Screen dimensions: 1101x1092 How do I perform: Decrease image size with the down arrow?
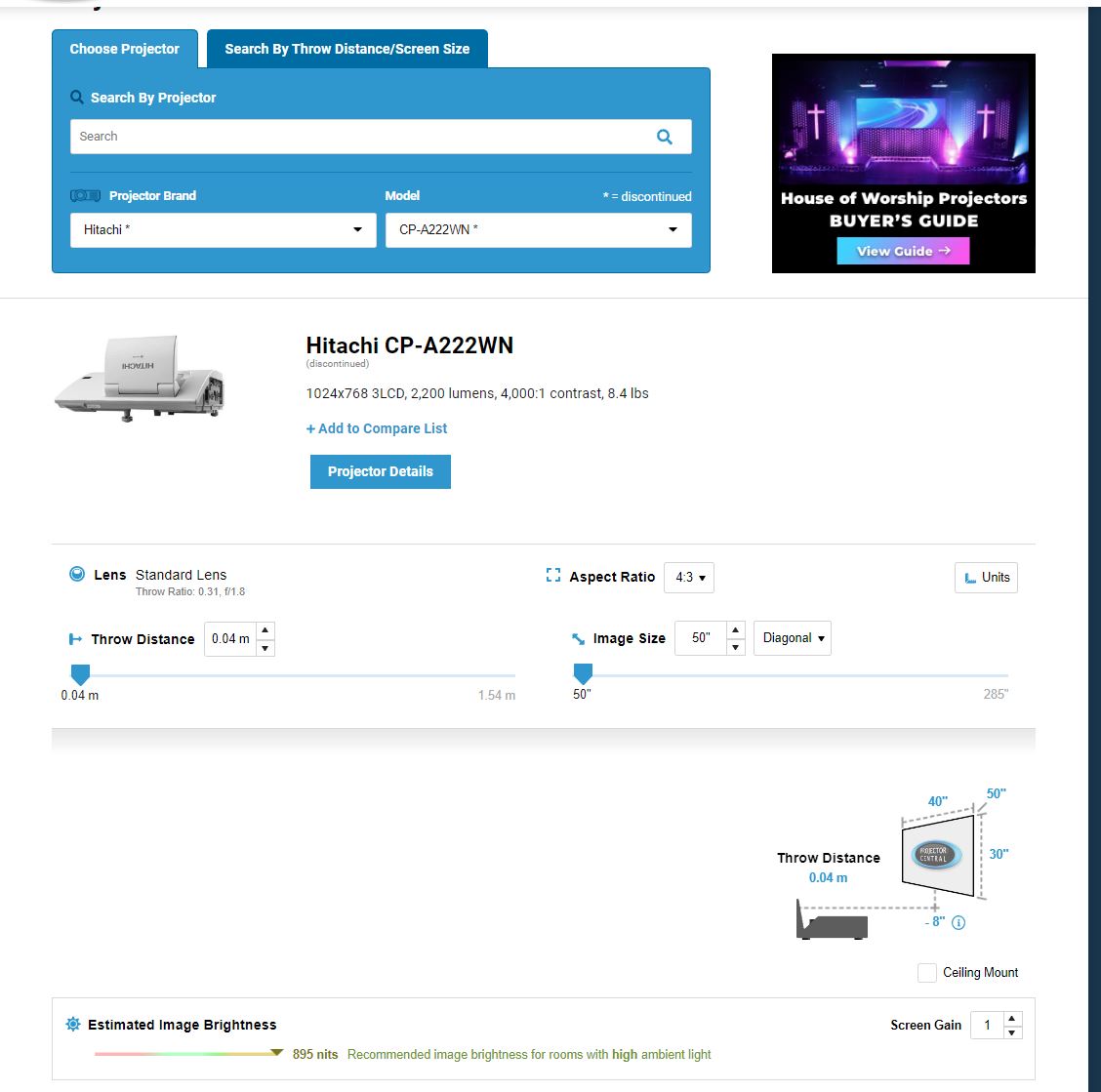click(735, 647)
